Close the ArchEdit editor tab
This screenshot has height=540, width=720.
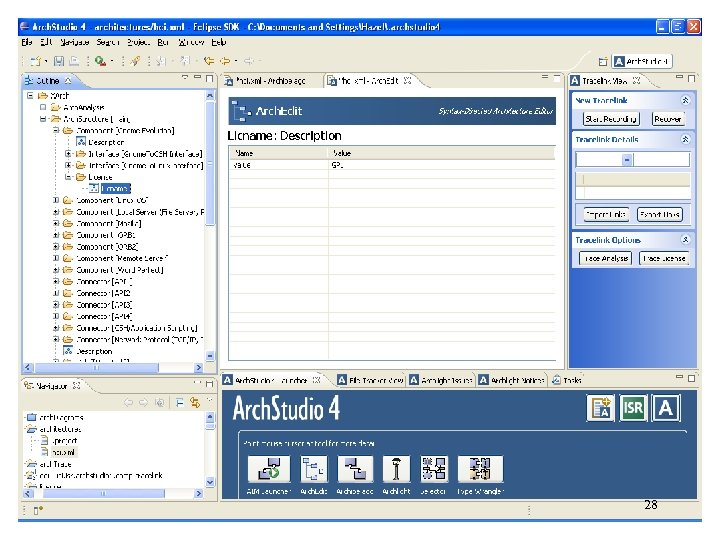click(x=407, y=80)
